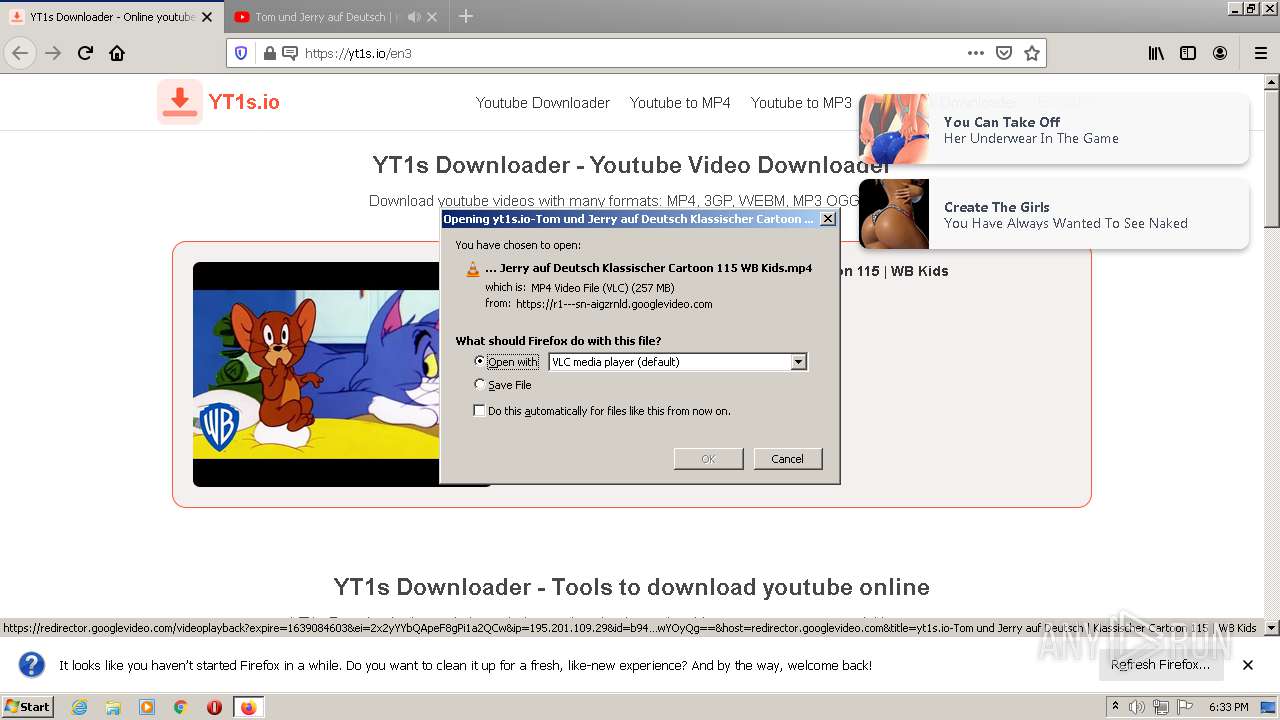This screenshot has height=720, width=1280.
Task: Open the You Can Take Off ad
Action: coord(1054,129)
